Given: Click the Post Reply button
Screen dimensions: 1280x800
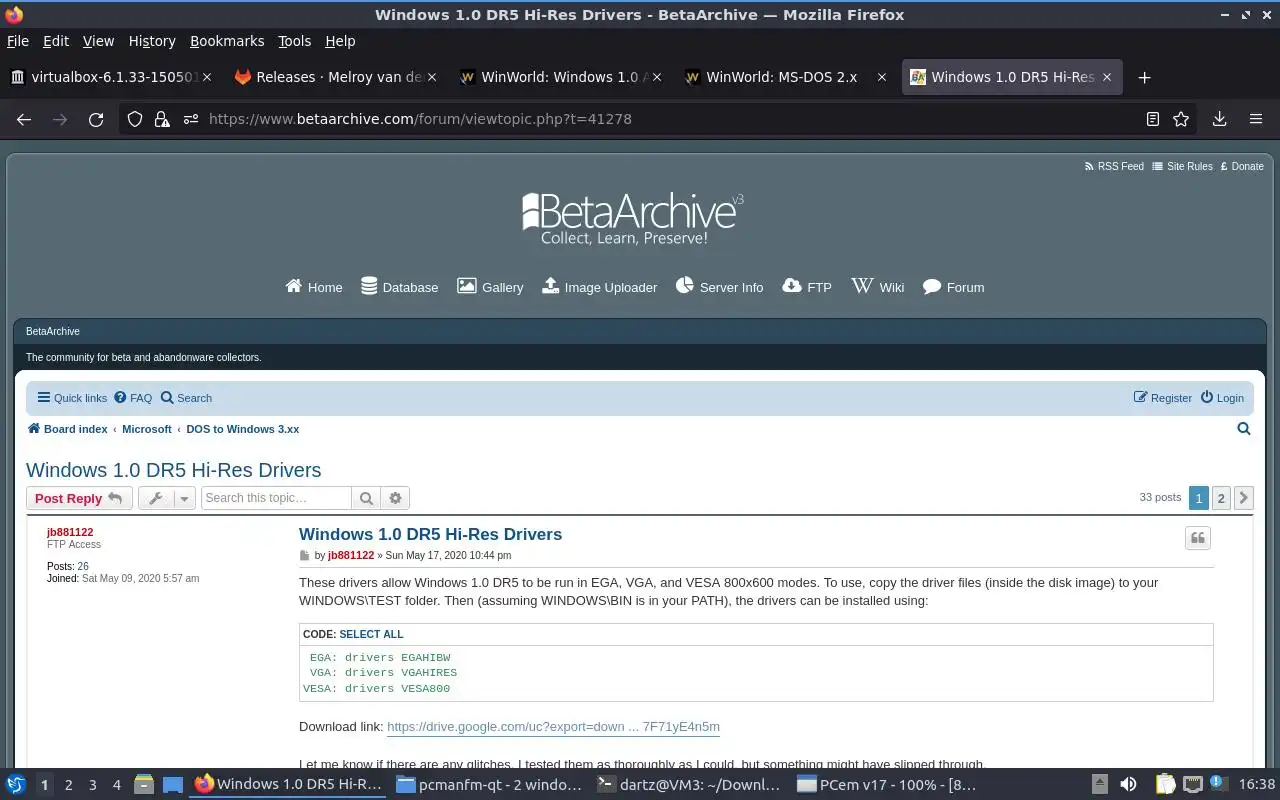Looking at the screenshot, I should [x=79, y=498].
